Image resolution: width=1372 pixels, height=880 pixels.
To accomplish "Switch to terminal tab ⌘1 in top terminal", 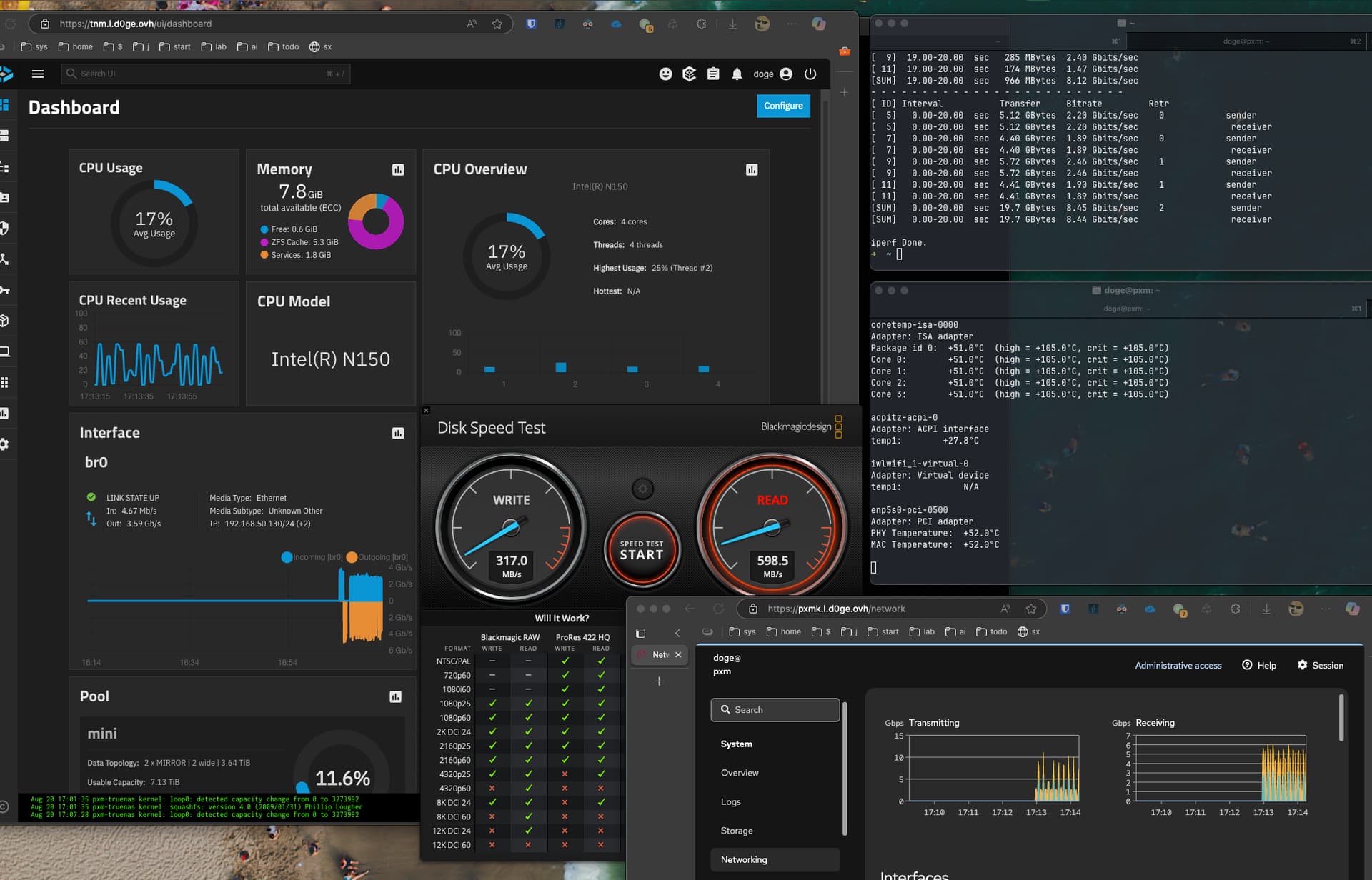I will point(997,41).
